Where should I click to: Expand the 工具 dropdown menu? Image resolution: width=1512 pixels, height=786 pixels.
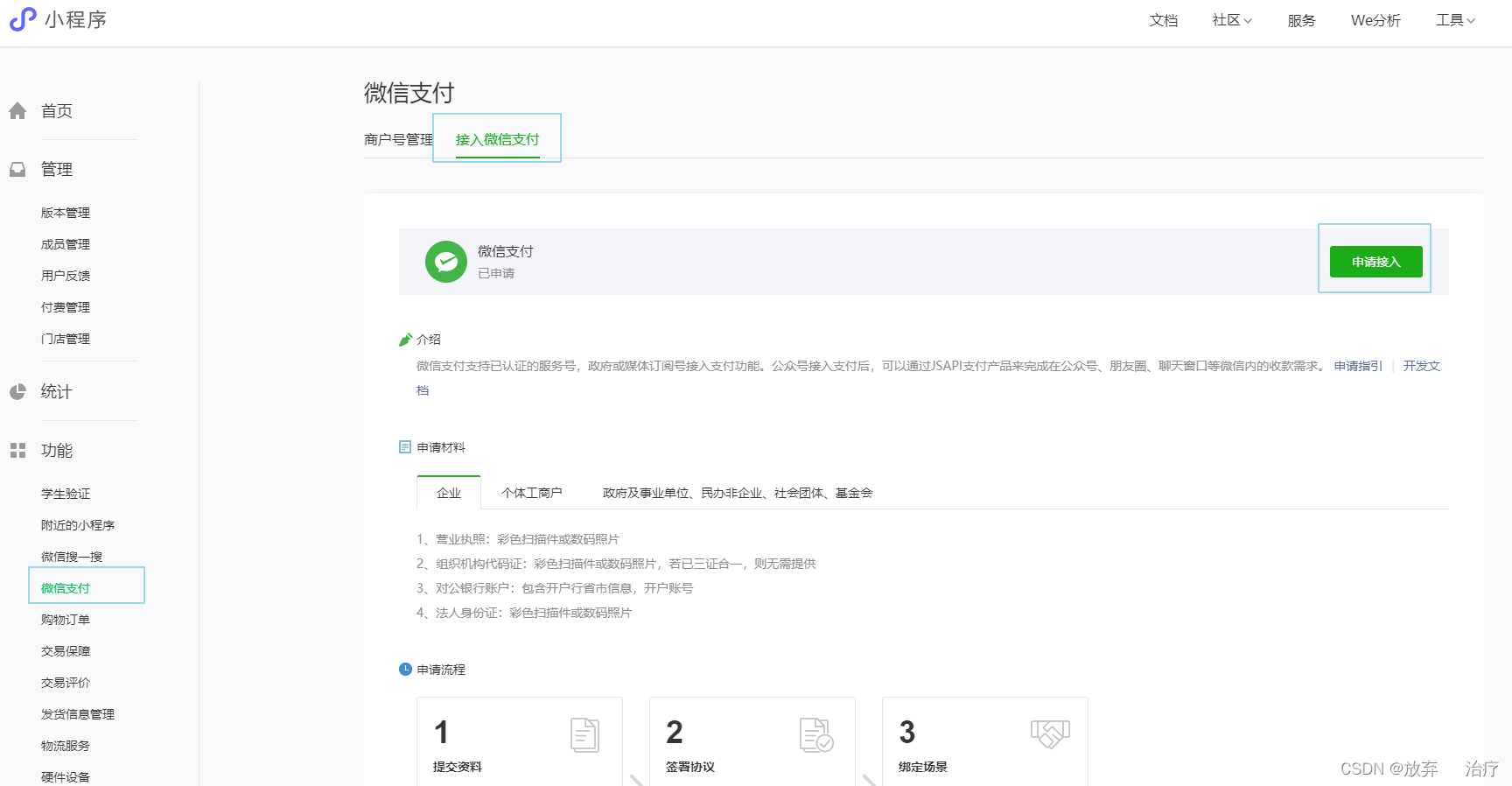(x=1455, y=20)
